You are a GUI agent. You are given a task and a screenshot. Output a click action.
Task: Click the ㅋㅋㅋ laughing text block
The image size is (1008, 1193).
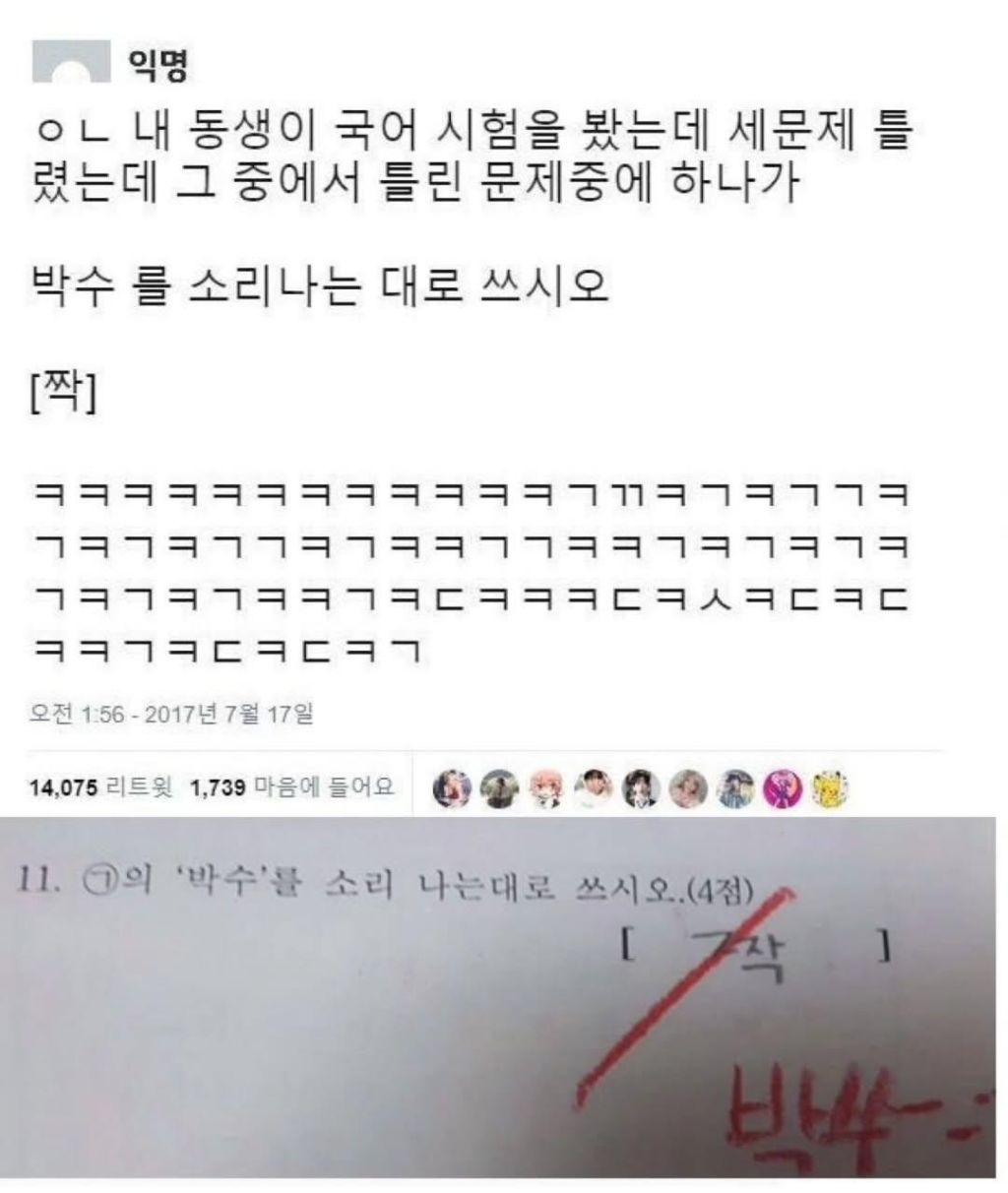click(x=470, y=572)
